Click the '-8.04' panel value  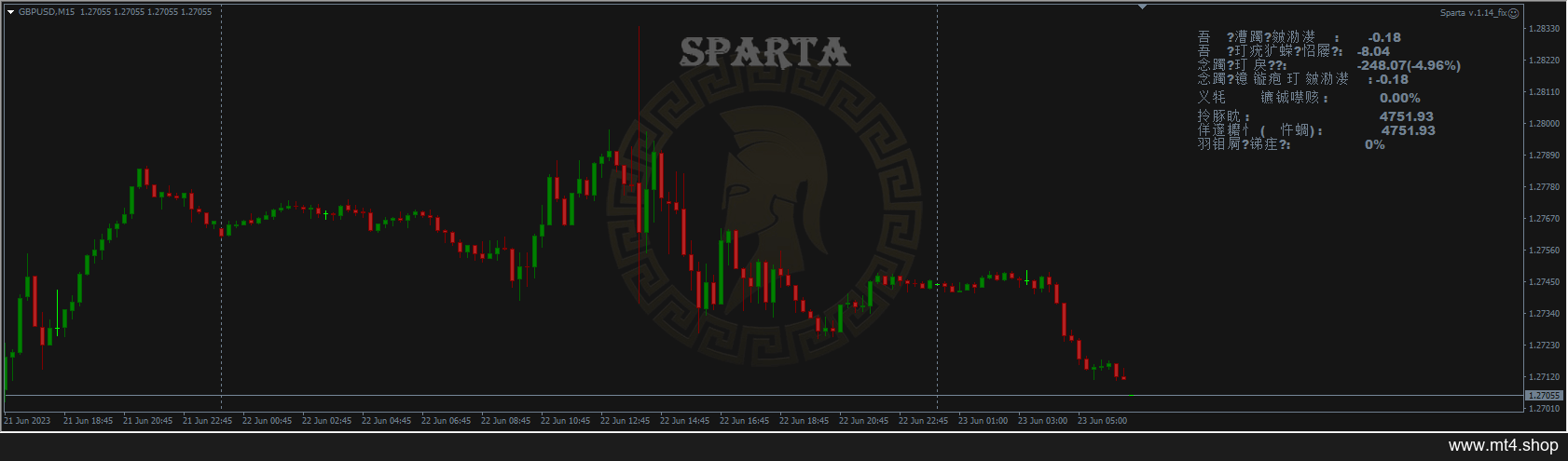tap(1373, 51)
